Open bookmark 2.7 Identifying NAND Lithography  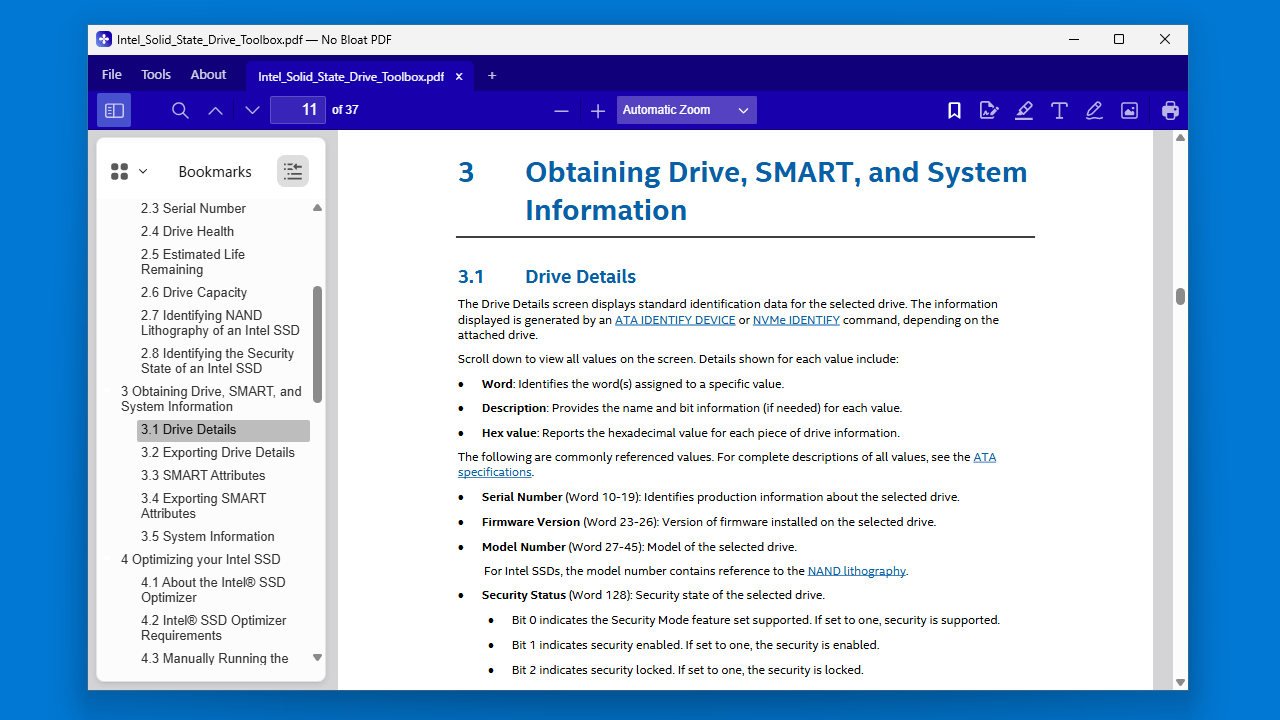(x=220, y=323)
